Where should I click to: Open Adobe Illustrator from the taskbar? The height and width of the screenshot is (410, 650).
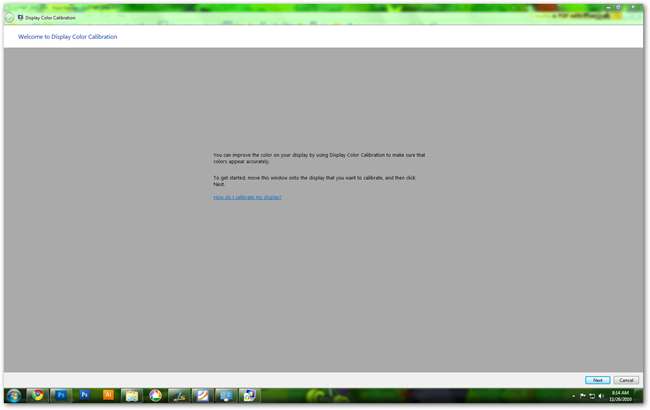point(108,395)
